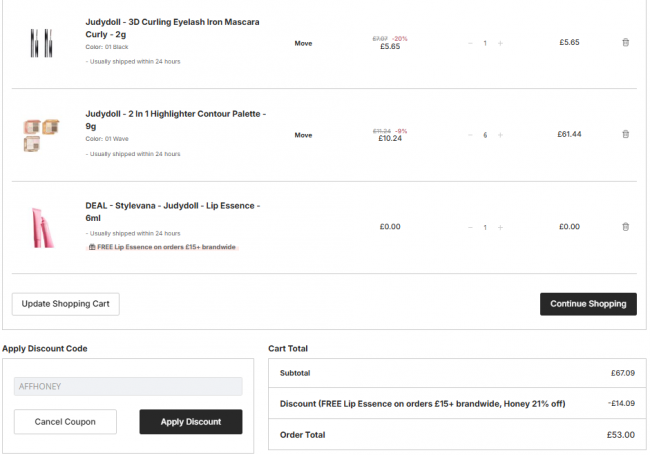Screen dimensions: 650x455
Task: Increase mascara quantity with plus icon
Action: click(500, 43)
